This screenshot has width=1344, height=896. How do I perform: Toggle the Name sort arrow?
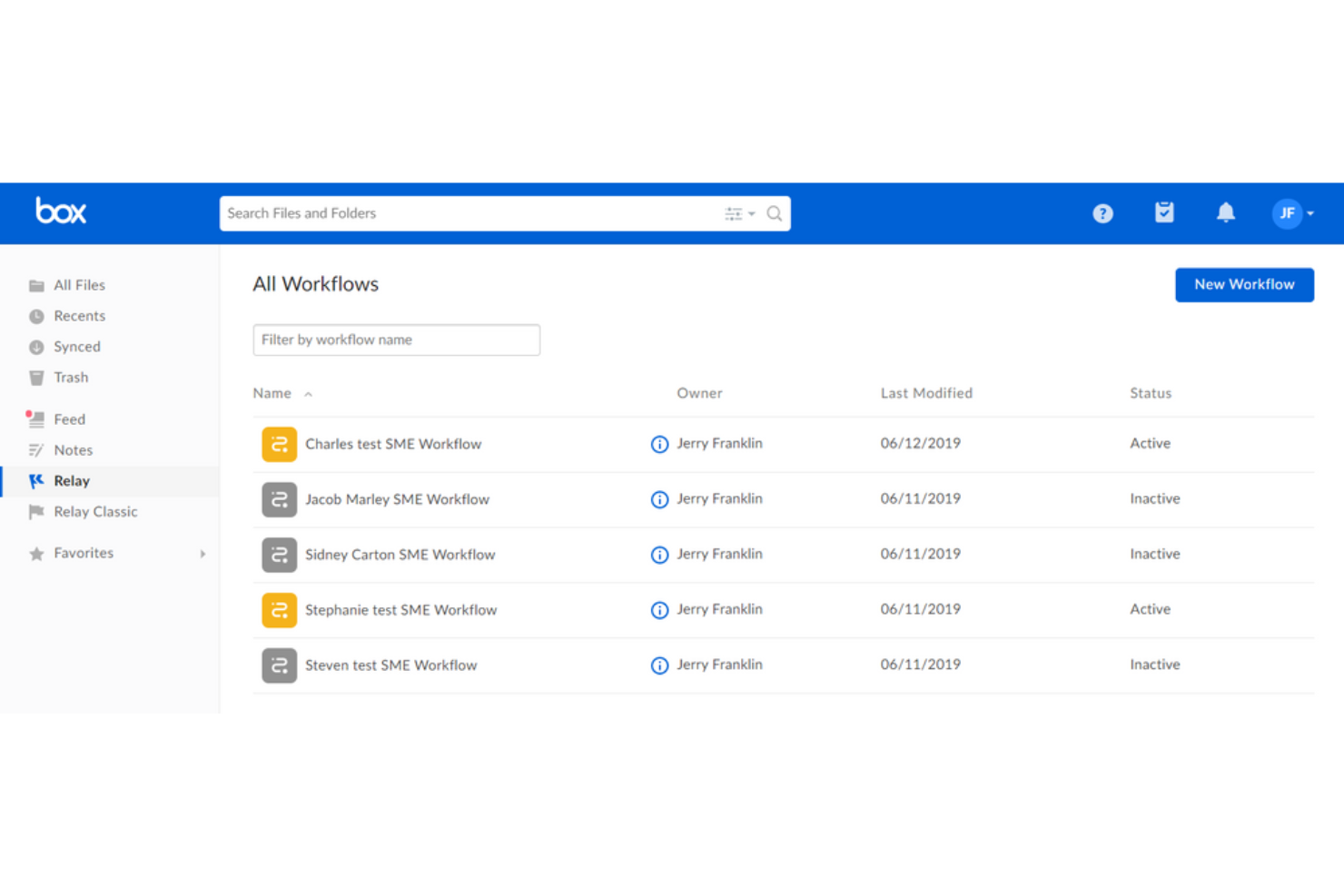308,394
